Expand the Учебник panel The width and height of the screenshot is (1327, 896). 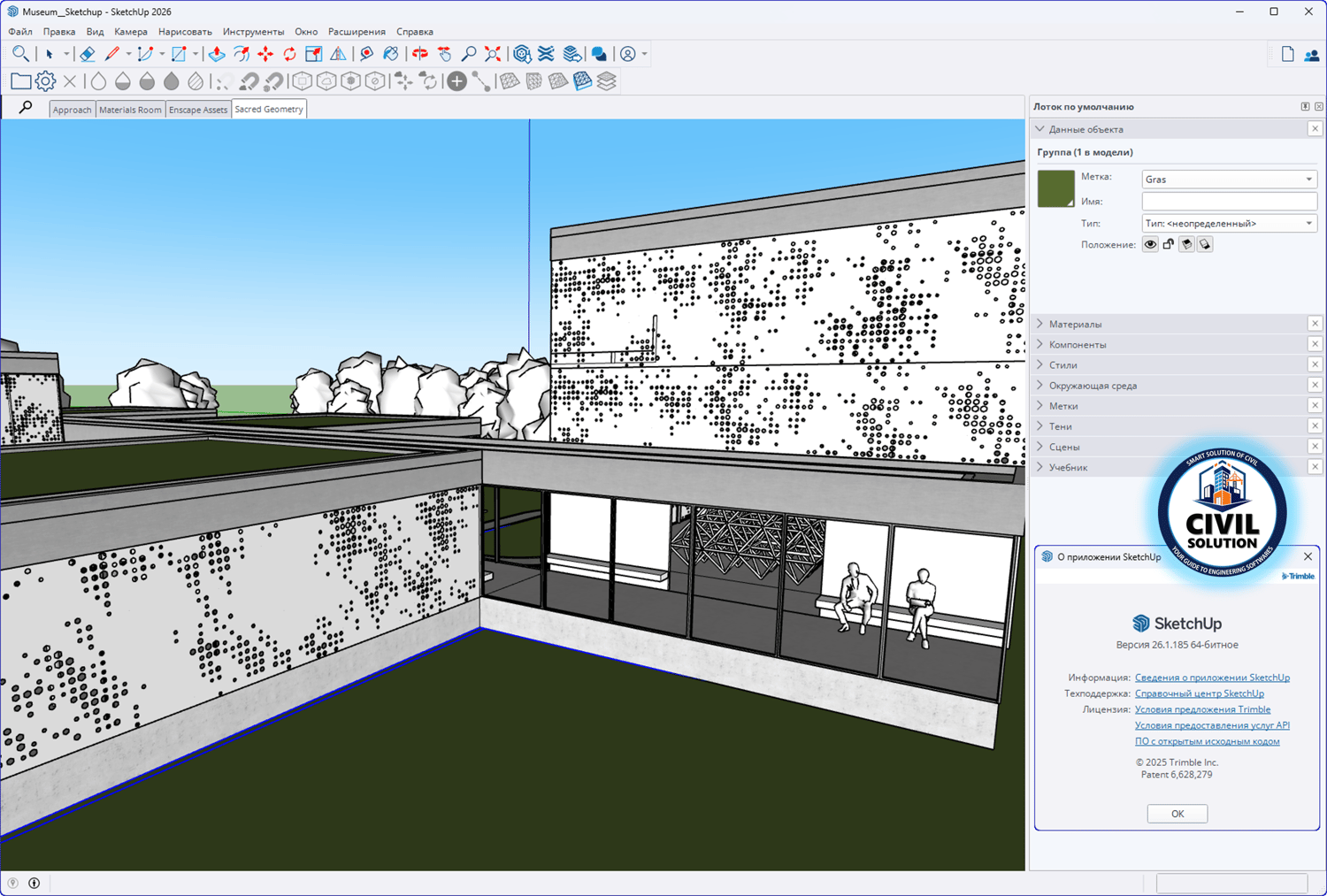coord(1040,467)
